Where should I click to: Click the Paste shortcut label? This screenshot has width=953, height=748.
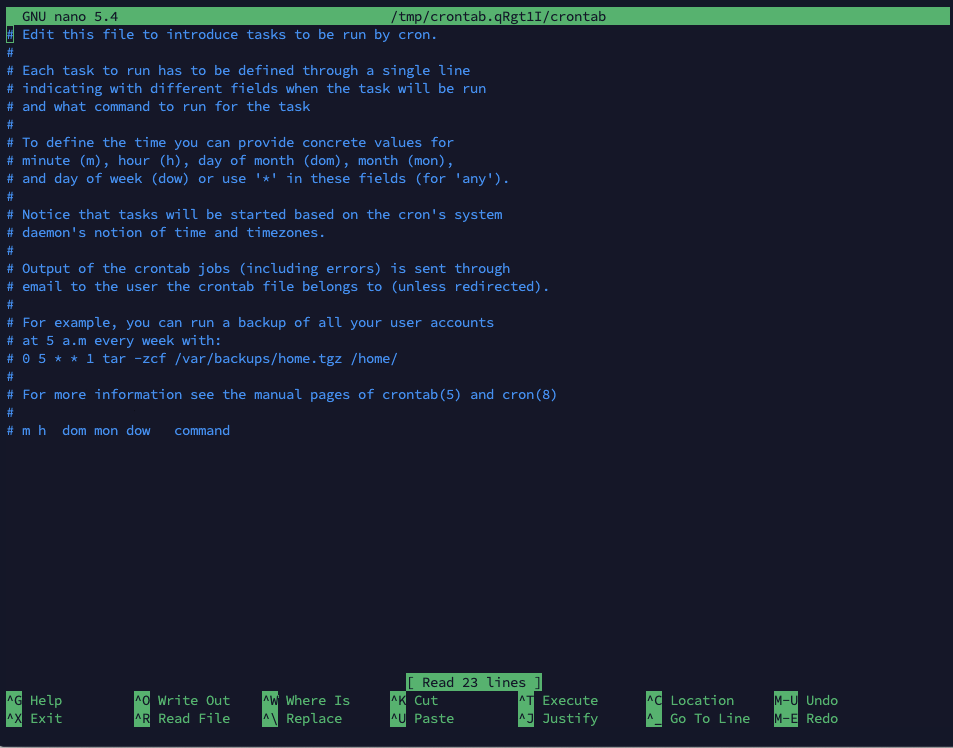coord(433,719)
